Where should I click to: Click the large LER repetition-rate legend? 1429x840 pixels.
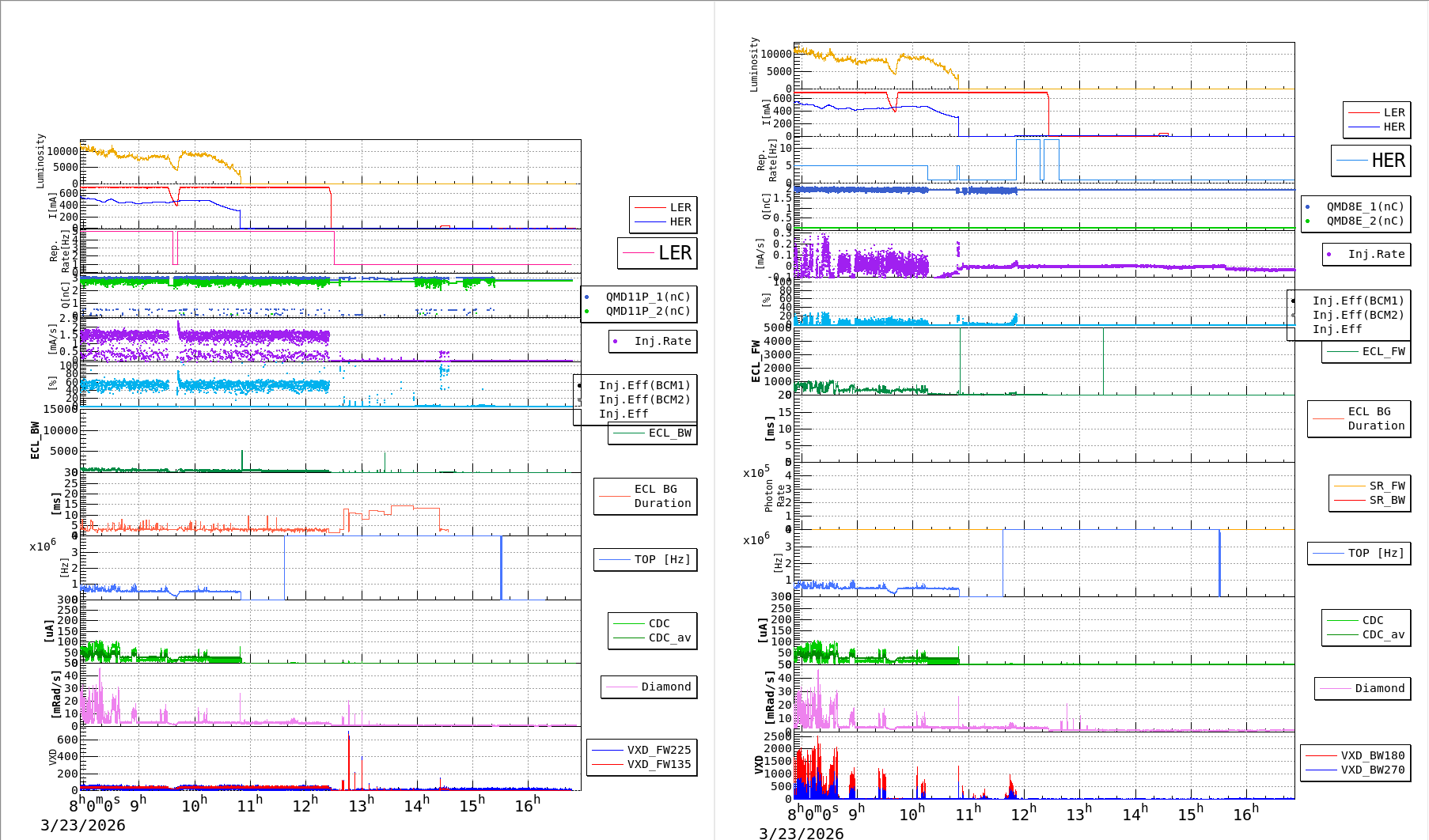pyautogui.click(x=658, y=253)
